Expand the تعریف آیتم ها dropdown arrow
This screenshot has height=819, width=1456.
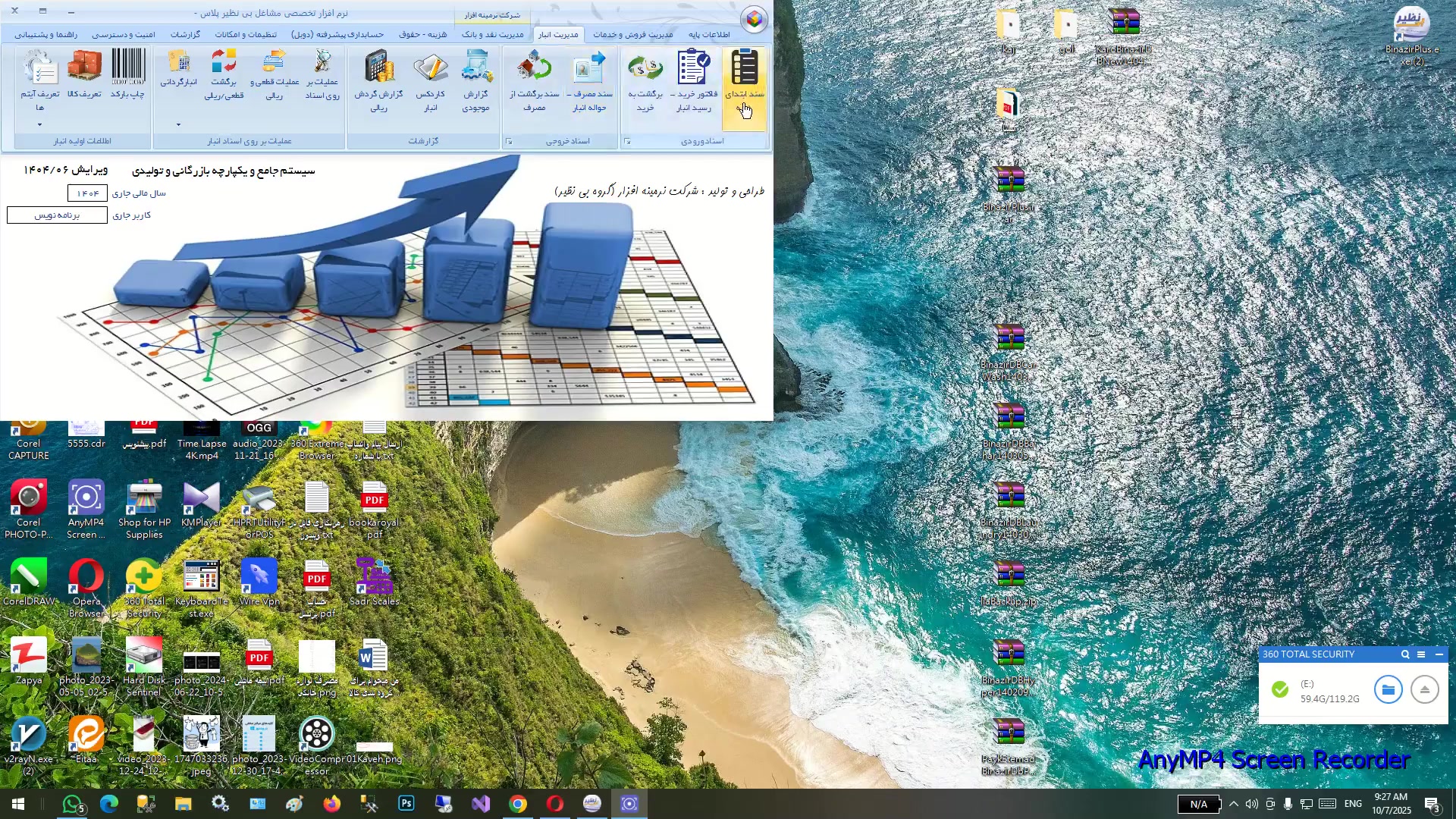pyautogui.click(x=39, y=125)
